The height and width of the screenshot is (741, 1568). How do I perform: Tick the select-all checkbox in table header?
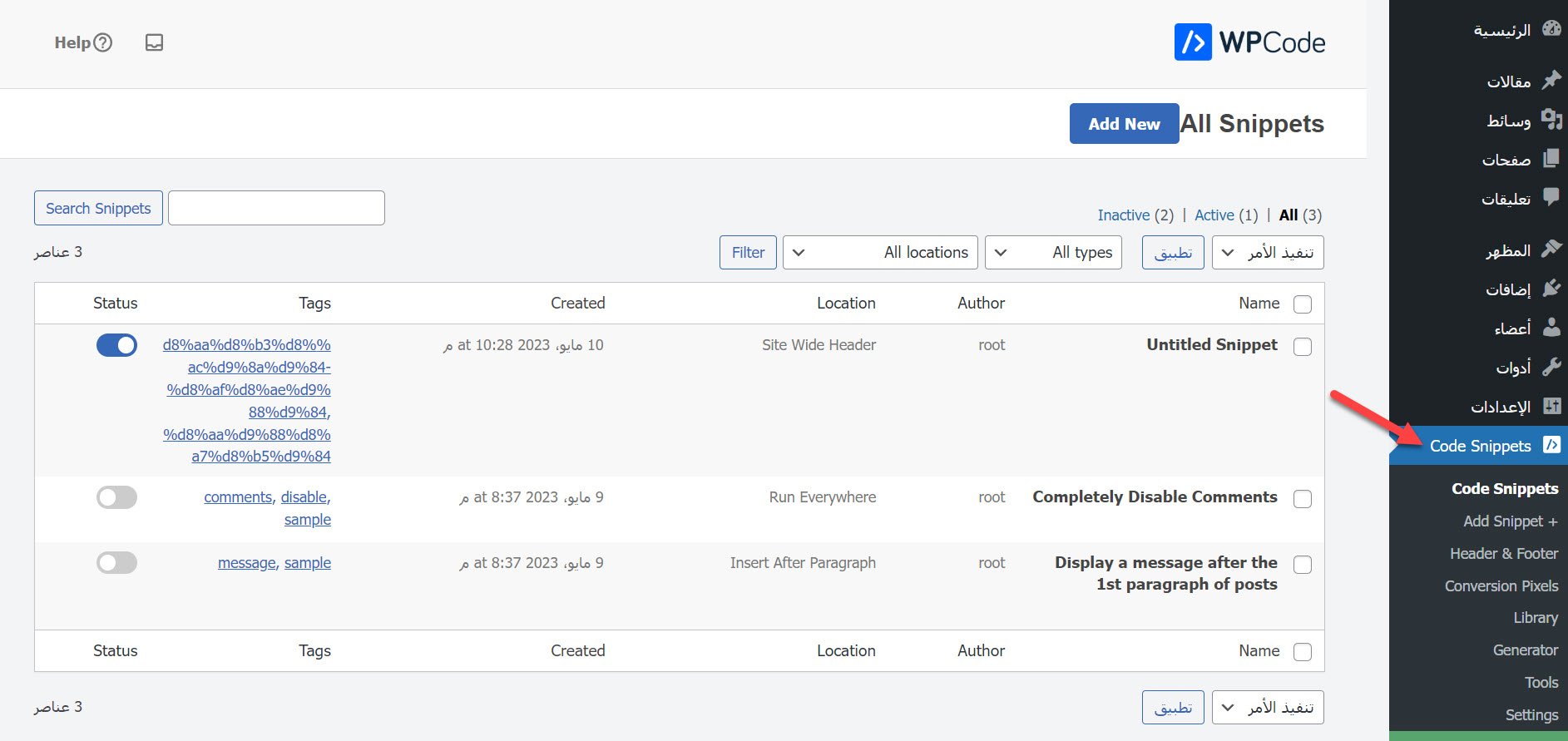pos(1303,304)
